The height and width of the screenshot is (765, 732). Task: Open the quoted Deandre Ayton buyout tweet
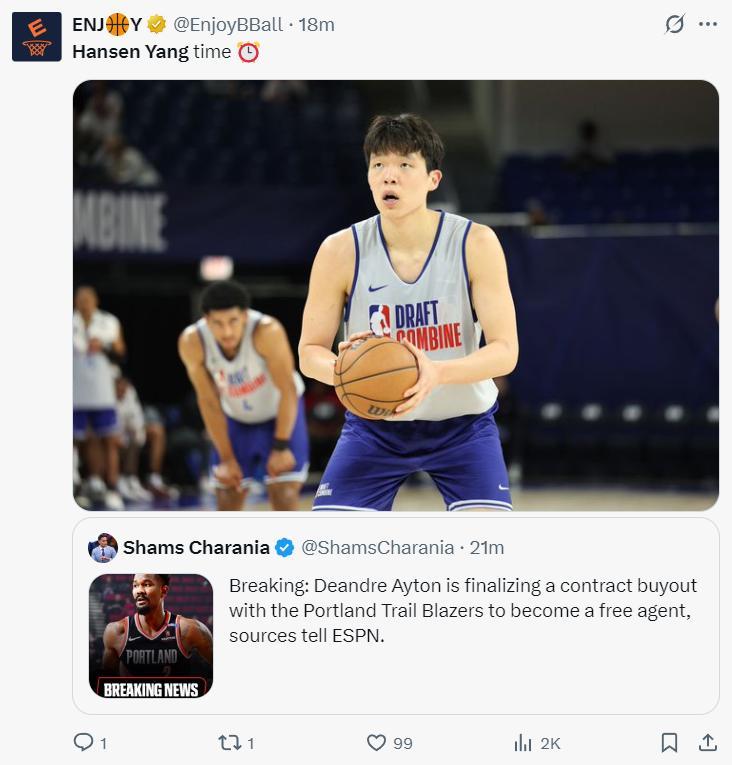[463, 609]
